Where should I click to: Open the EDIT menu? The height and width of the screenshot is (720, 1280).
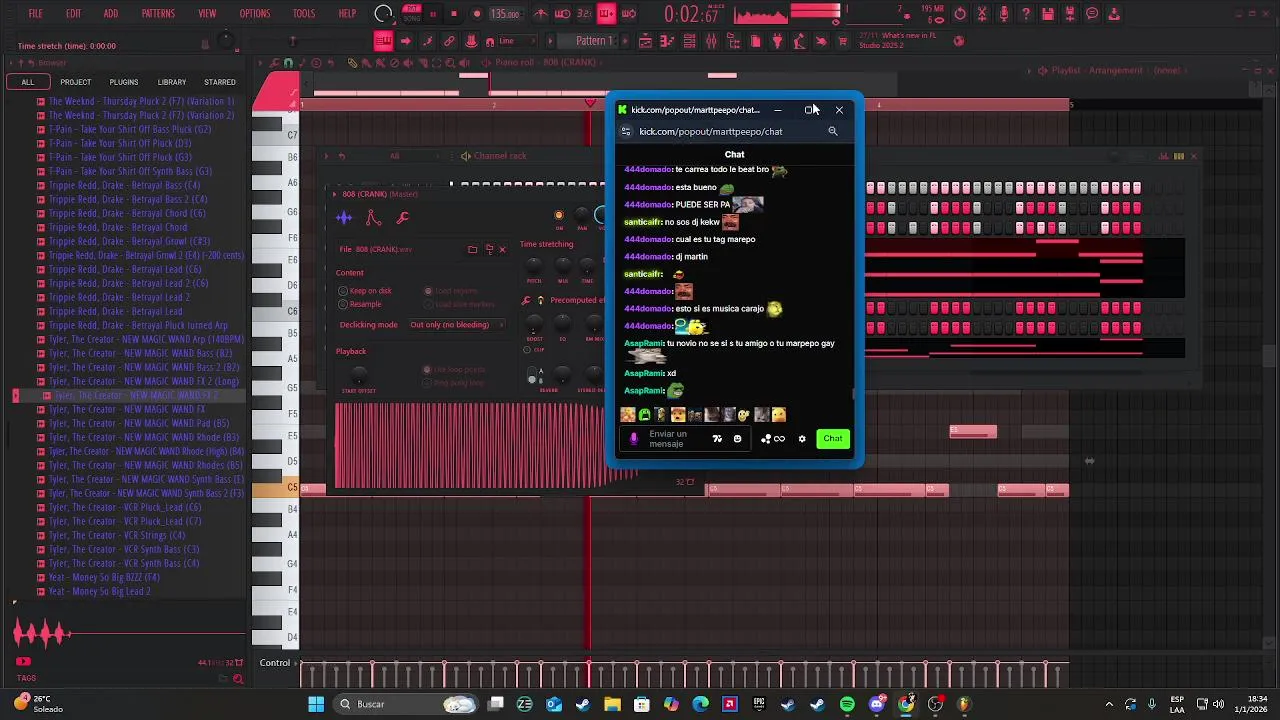tap(73, 14)
